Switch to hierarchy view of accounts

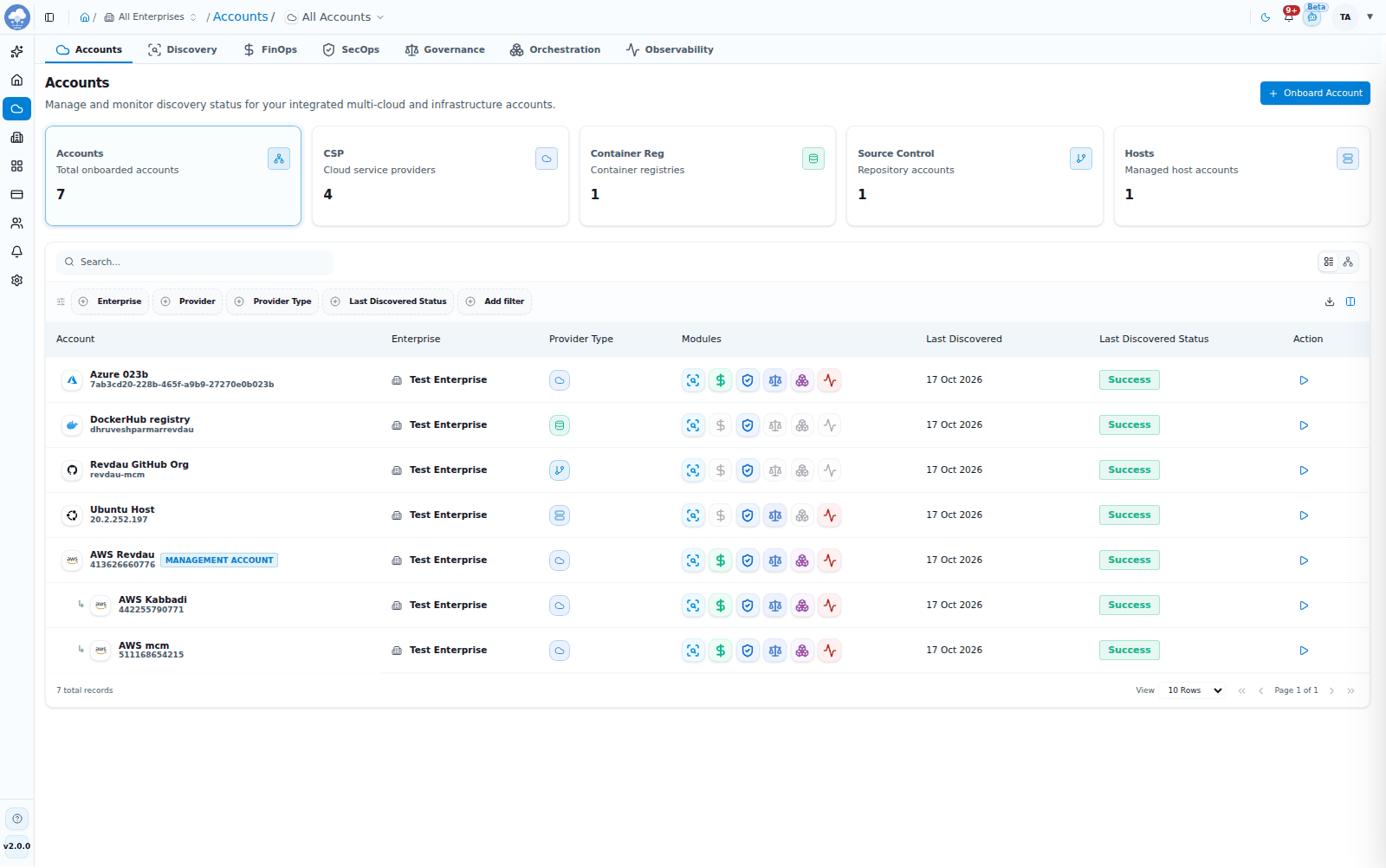point(1348,262)
